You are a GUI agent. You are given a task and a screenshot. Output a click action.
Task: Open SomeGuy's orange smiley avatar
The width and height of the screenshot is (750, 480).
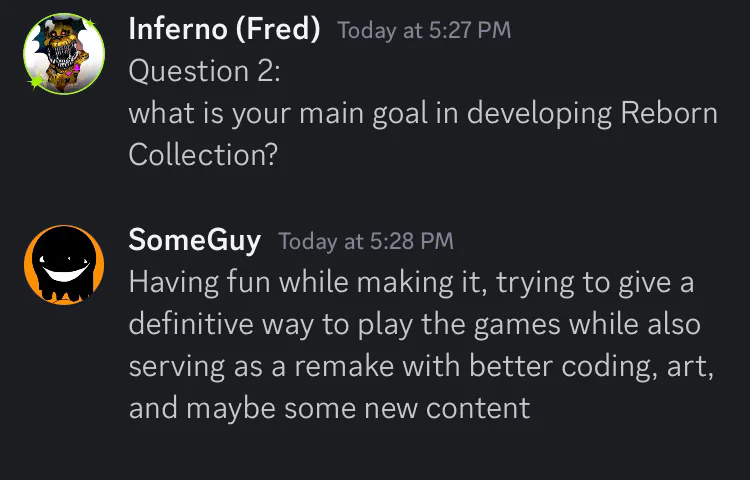pos(64,264)
